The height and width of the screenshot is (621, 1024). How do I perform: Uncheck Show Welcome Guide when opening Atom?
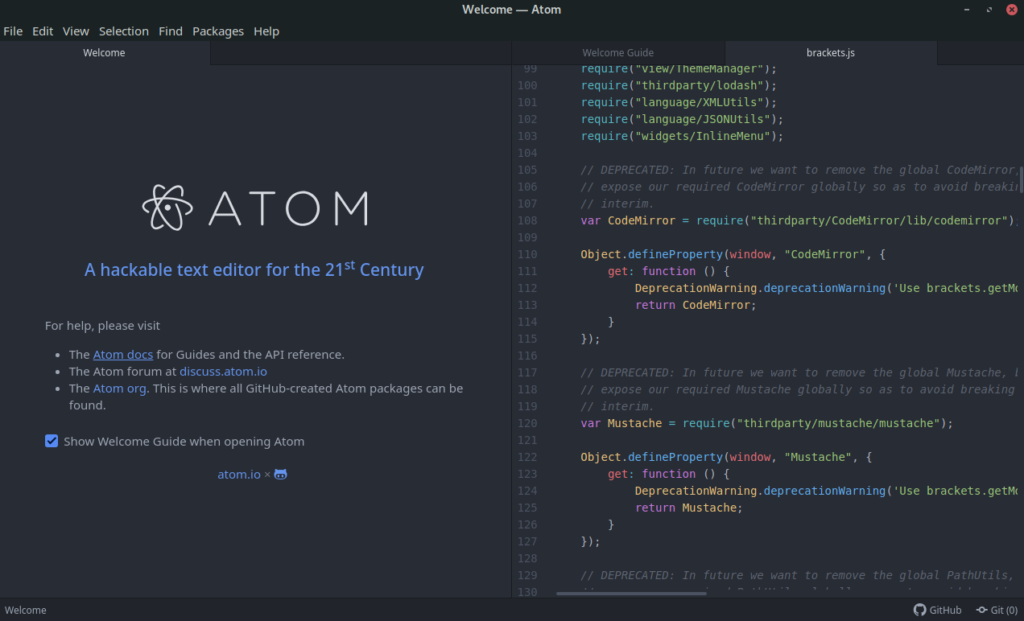pos(52,441)
